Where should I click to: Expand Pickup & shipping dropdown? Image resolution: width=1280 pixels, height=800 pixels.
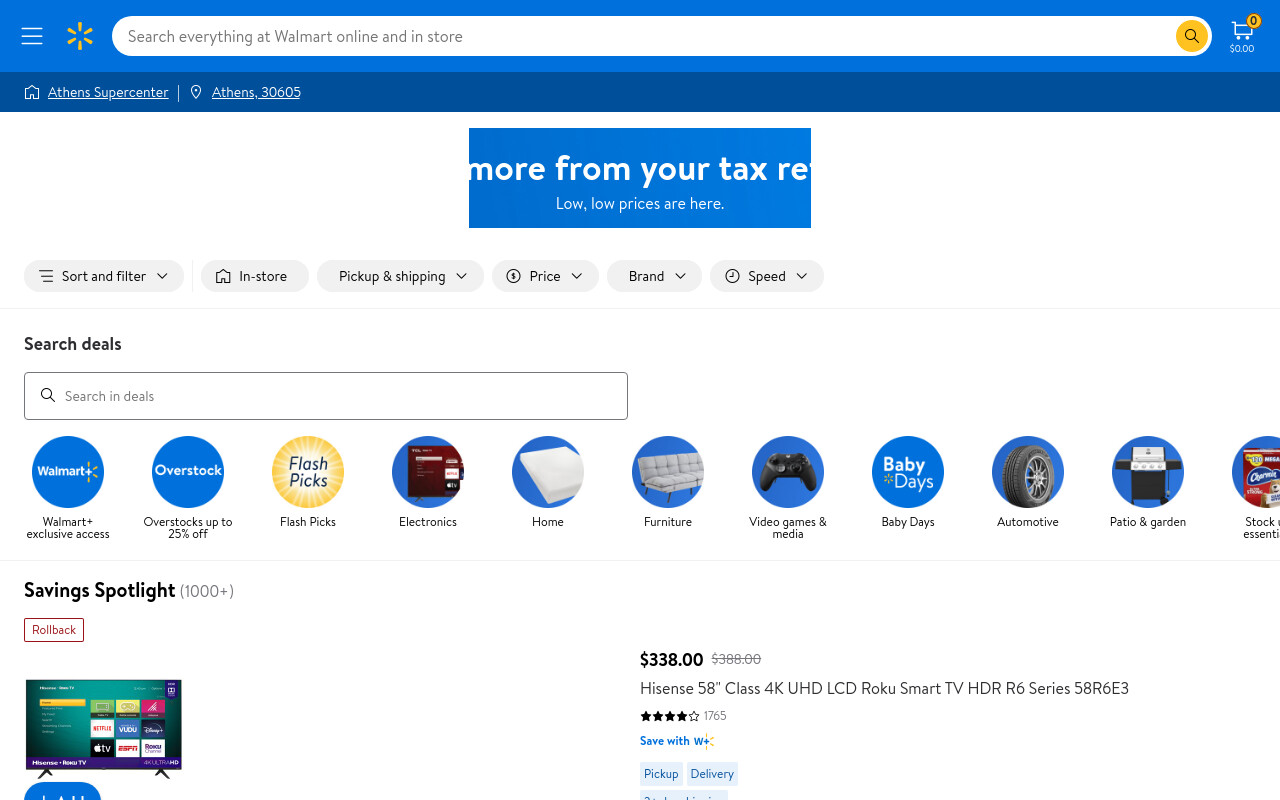point(400,276)
